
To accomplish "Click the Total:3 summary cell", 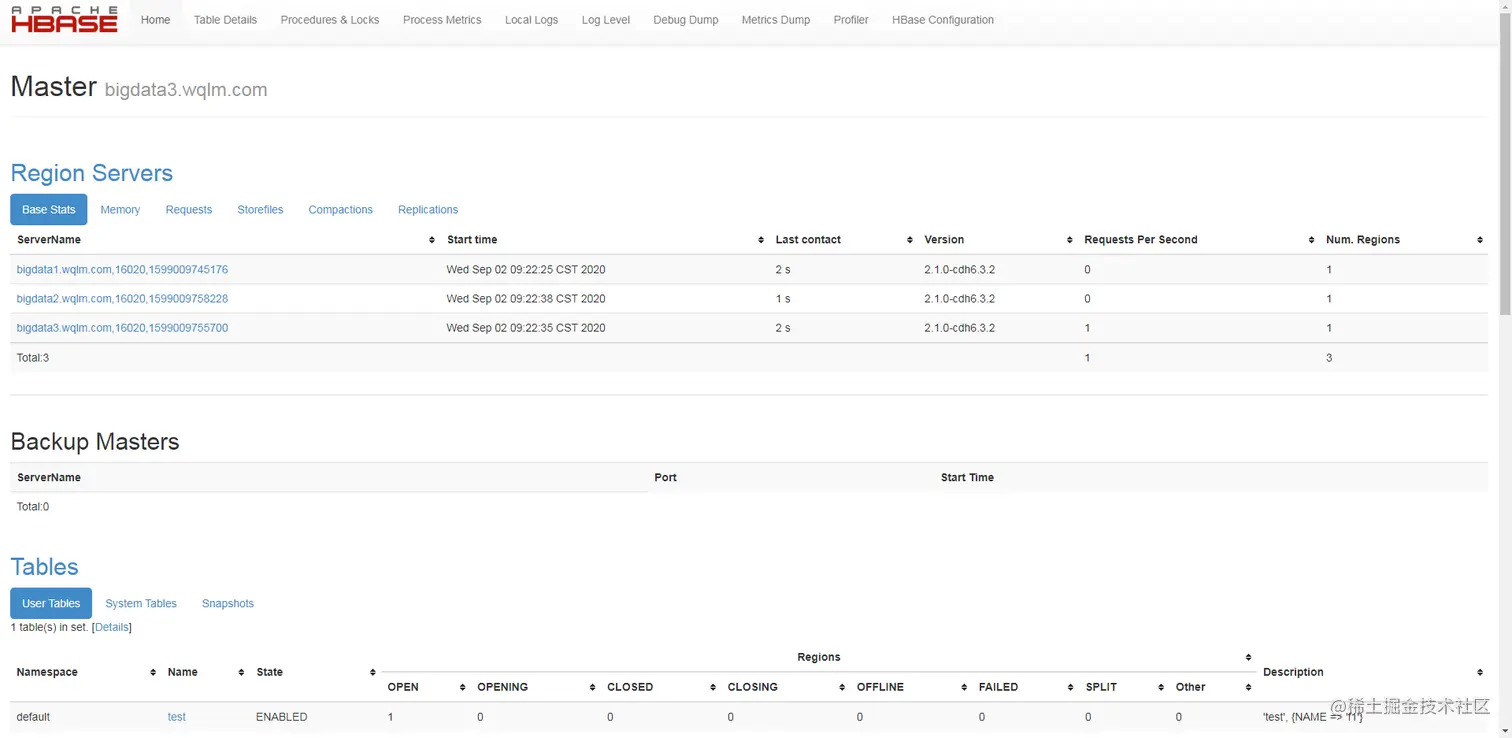I will pyautogui.click(x=33, y=358).
